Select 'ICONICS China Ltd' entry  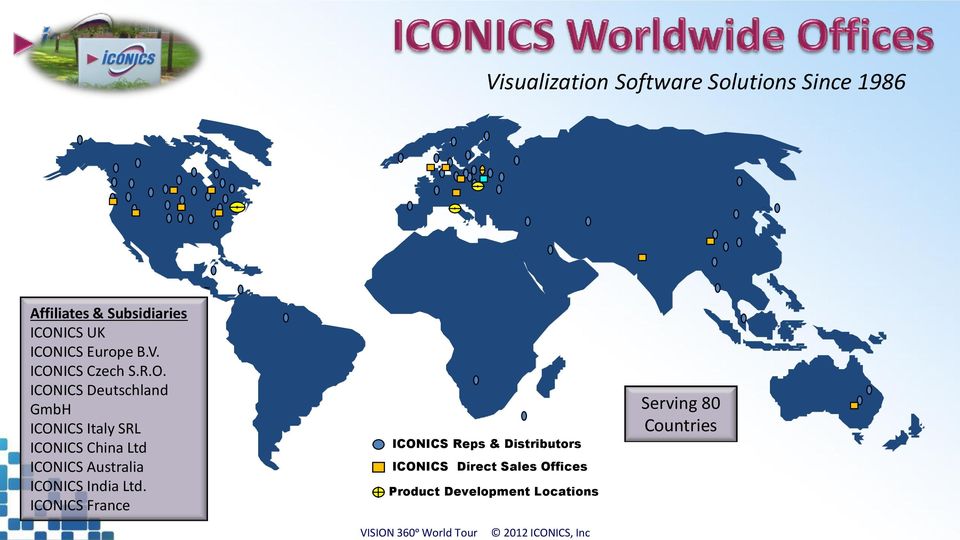tap(88, 448)
